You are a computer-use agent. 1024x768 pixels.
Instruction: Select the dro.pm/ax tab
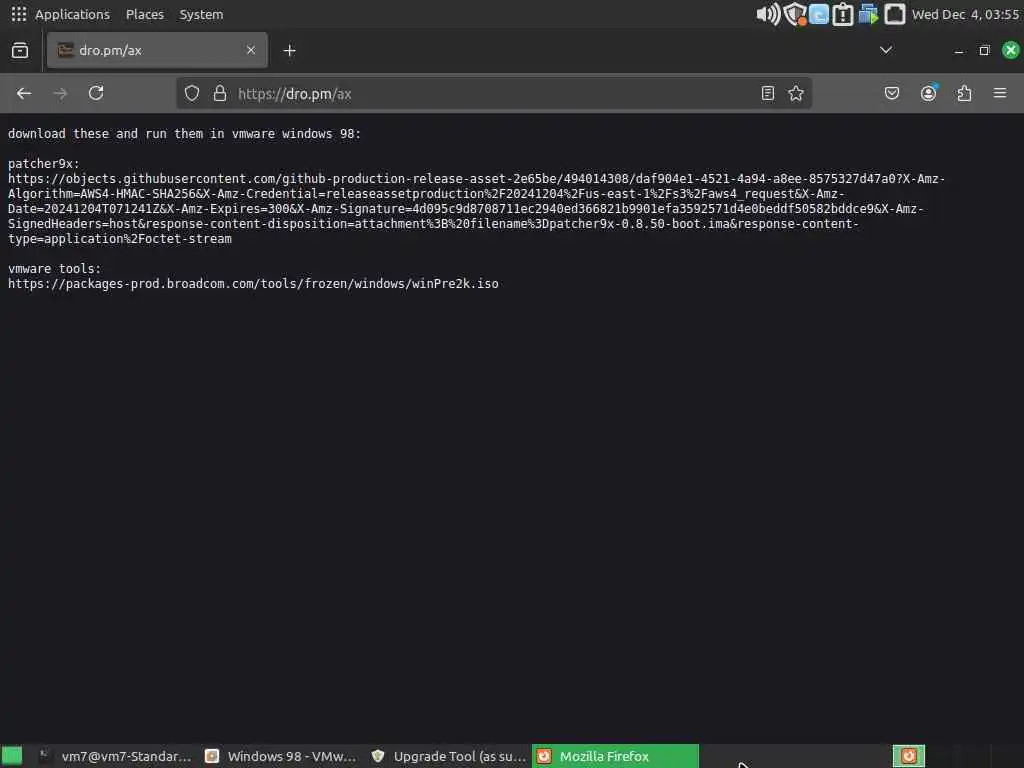tap(157, 50)
